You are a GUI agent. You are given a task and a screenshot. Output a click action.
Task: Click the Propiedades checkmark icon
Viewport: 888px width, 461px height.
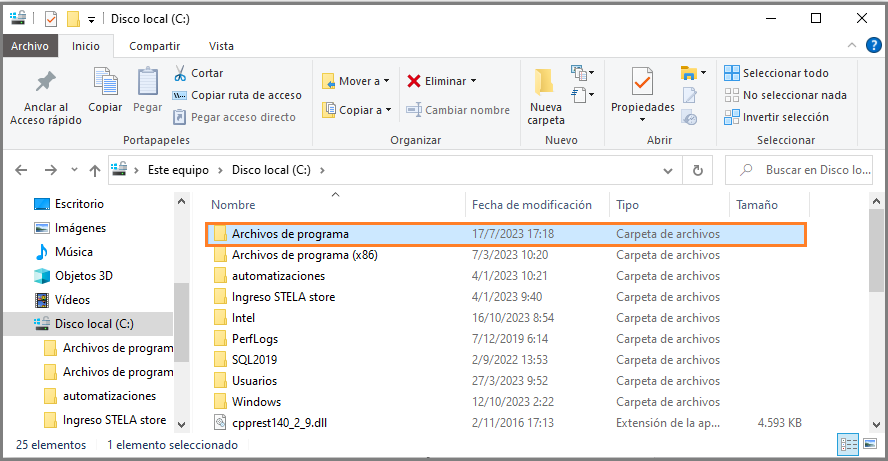[x=642, y=82]
